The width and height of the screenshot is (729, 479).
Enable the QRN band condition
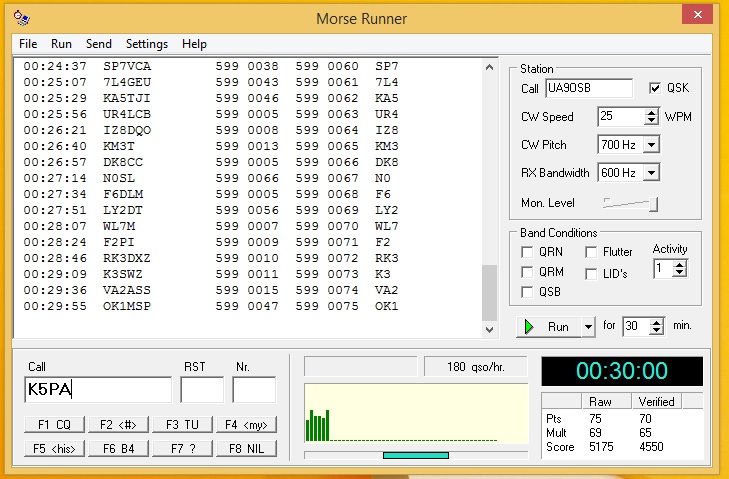tap(527, 253)
